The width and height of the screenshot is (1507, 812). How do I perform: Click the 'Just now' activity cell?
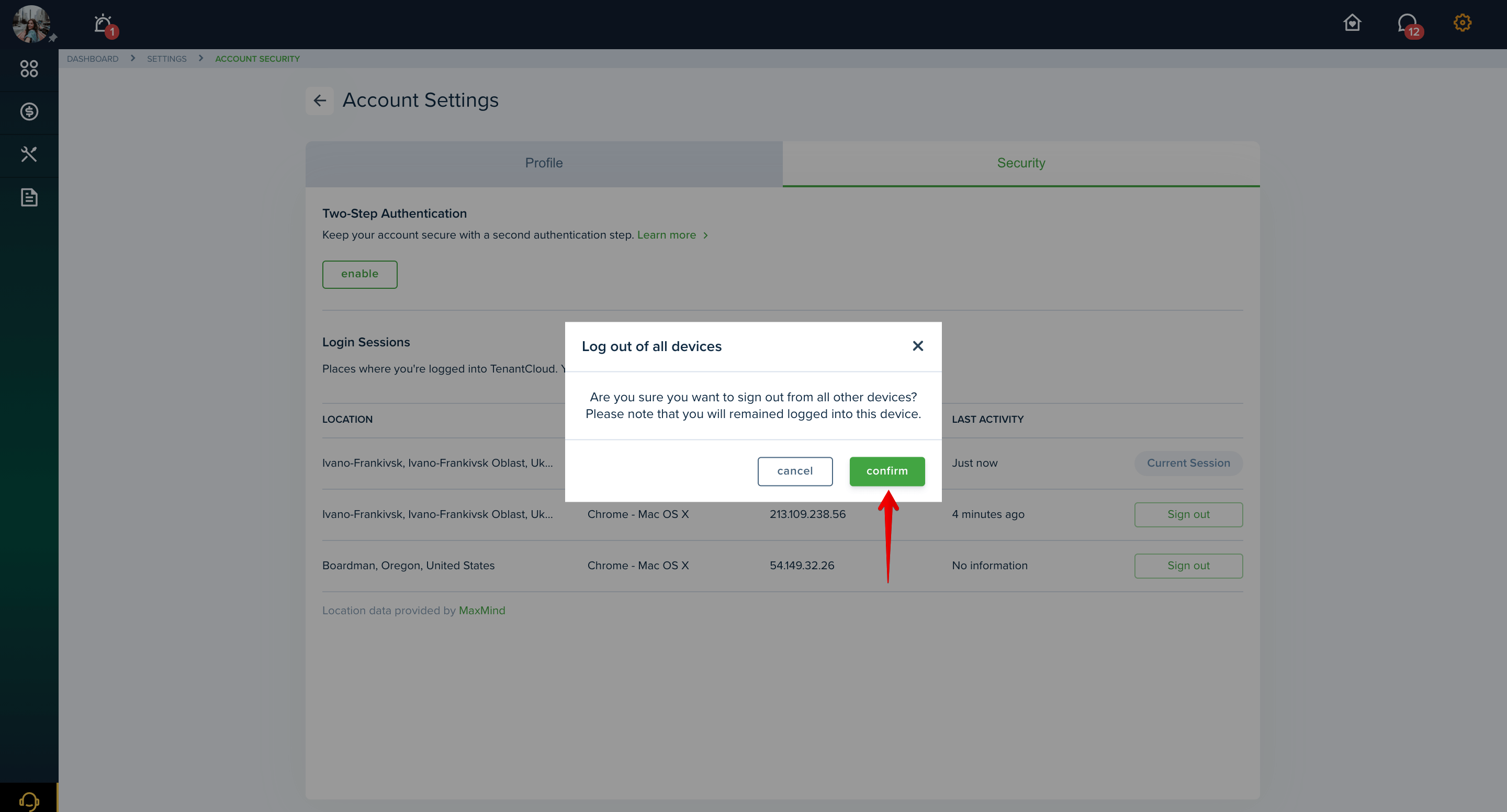pyautogui.click(x=975, y=464)
